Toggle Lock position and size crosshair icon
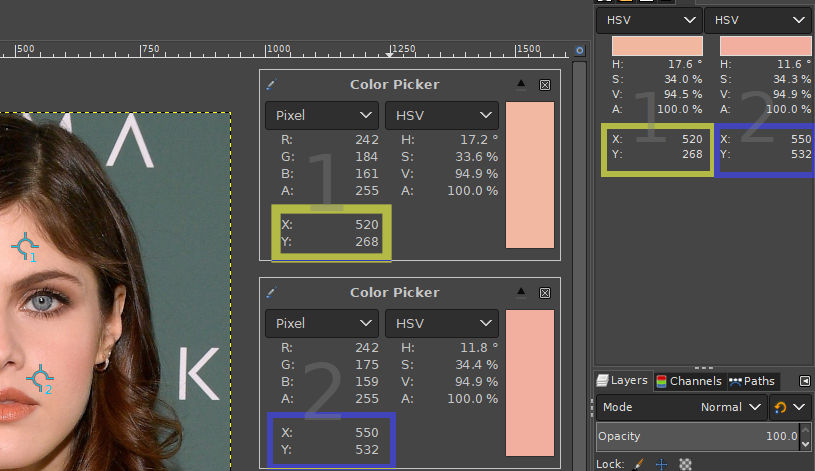Screen dimensions: 815x471 click(661, 464)
